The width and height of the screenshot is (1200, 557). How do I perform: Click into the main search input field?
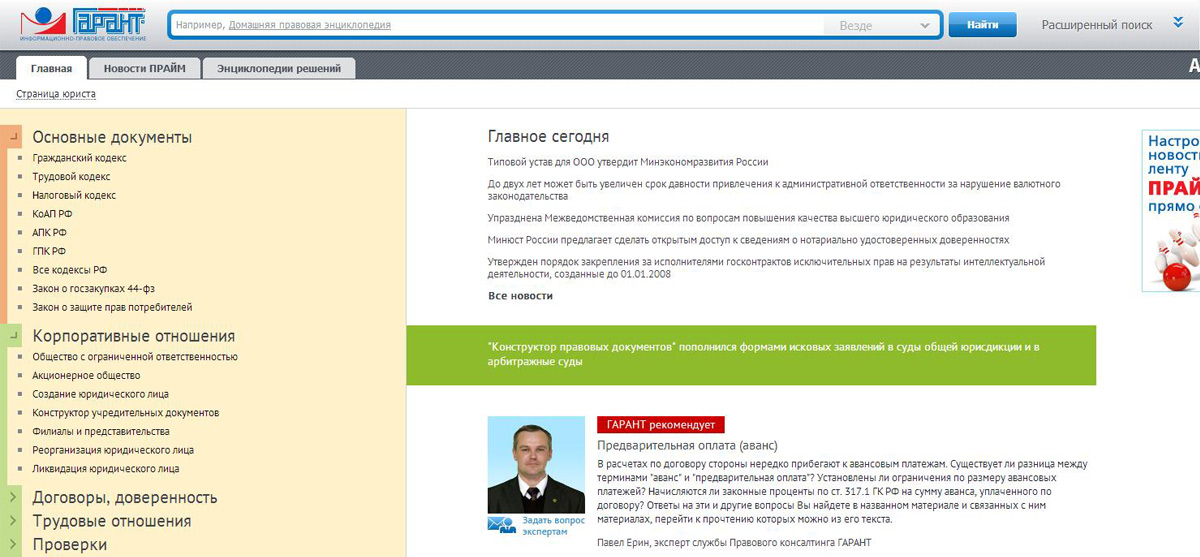pyautogui.click(x=495, y=25)
